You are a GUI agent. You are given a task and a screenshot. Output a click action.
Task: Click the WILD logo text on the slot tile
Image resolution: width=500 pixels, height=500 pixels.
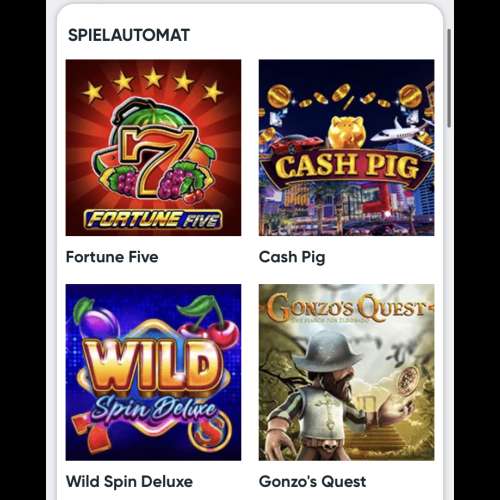tap(152, 366)
